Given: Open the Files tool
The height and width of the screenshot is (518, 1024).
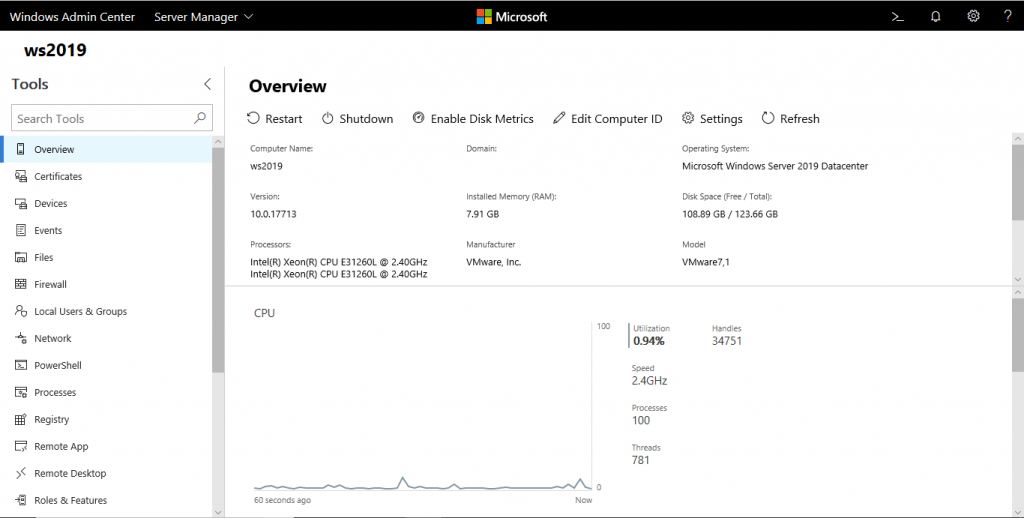Looking at the screenshot, I should click(107, 257).
